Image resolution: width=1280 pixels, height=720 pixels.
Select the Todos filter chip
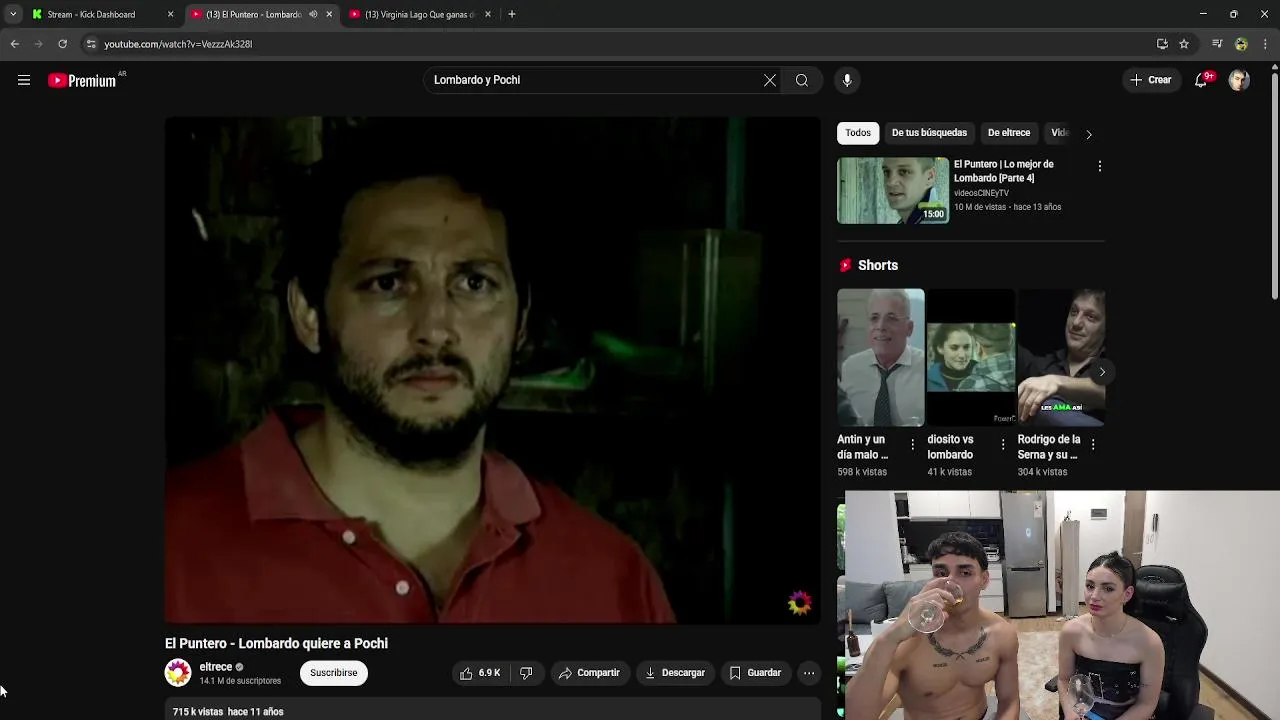point(858,133)
